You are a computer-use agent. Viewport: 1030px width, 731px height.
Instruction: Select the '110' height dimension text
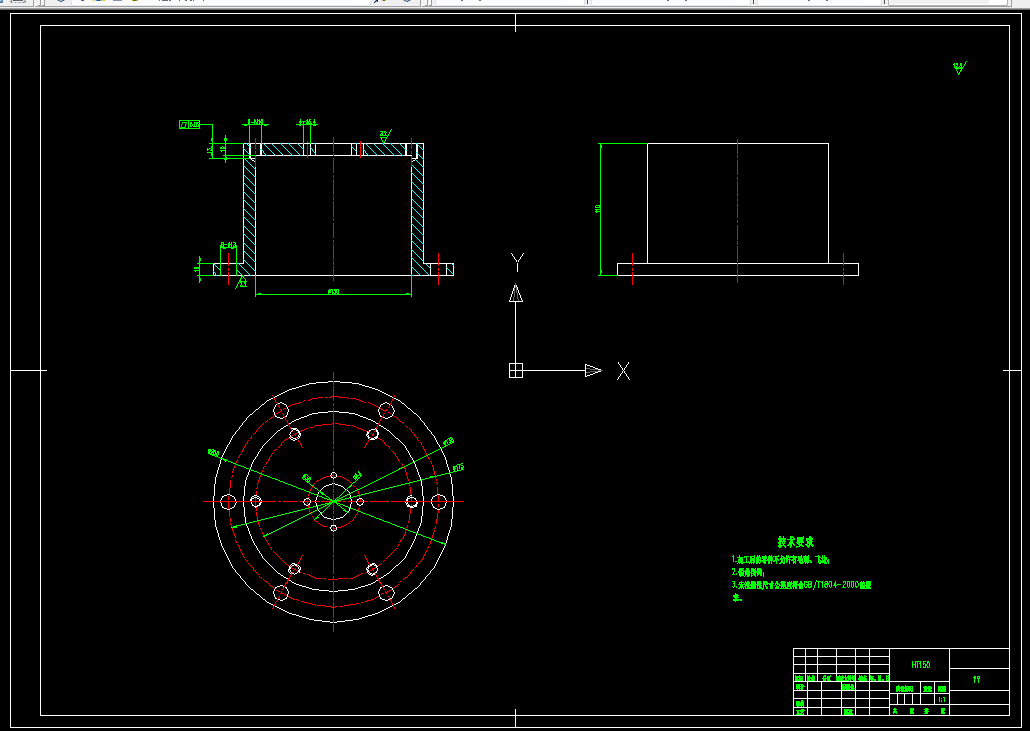[x=598, y=208]
